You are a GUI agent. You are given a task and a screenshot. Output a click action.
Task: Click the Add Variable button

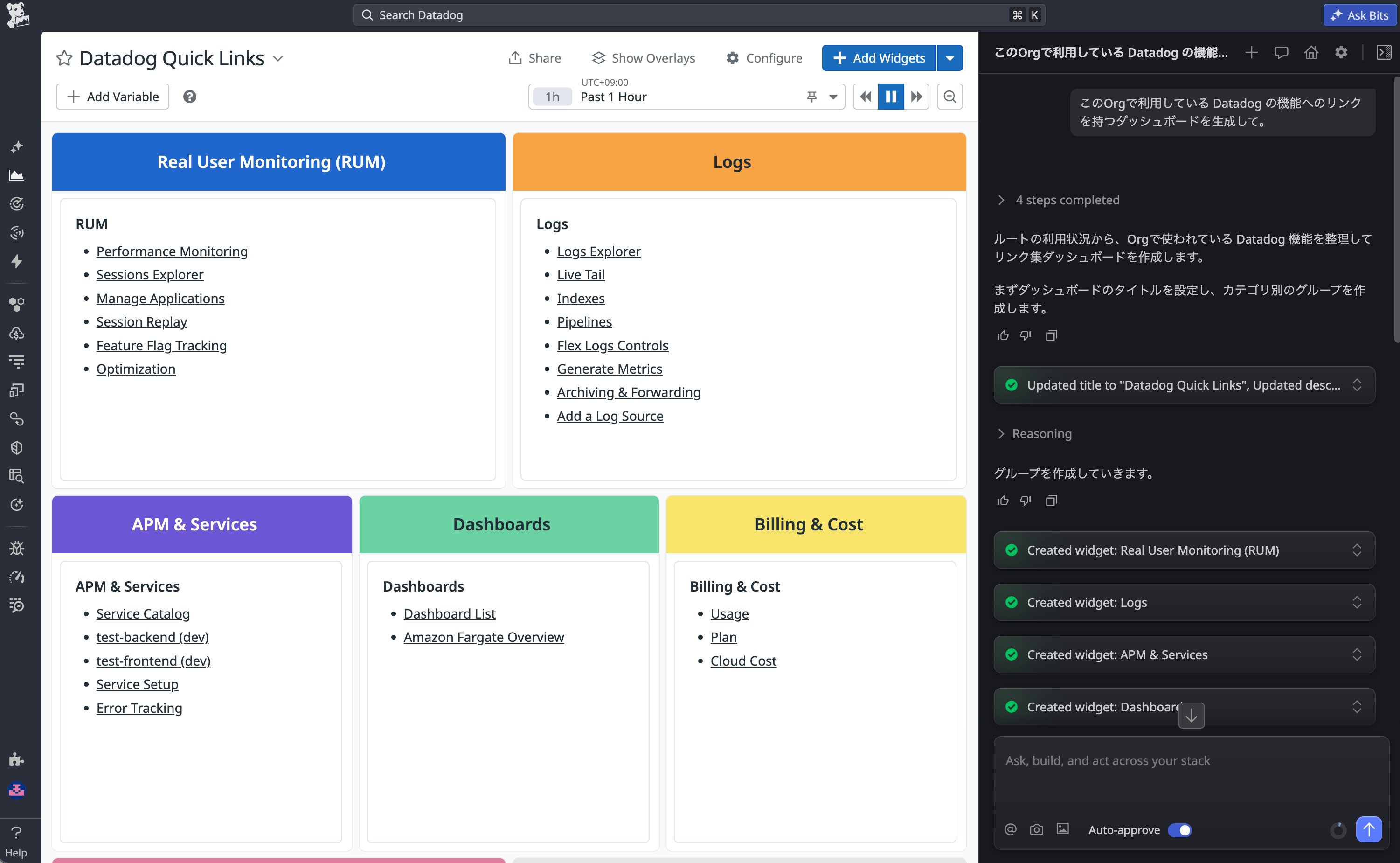click(x=112, y=97)
